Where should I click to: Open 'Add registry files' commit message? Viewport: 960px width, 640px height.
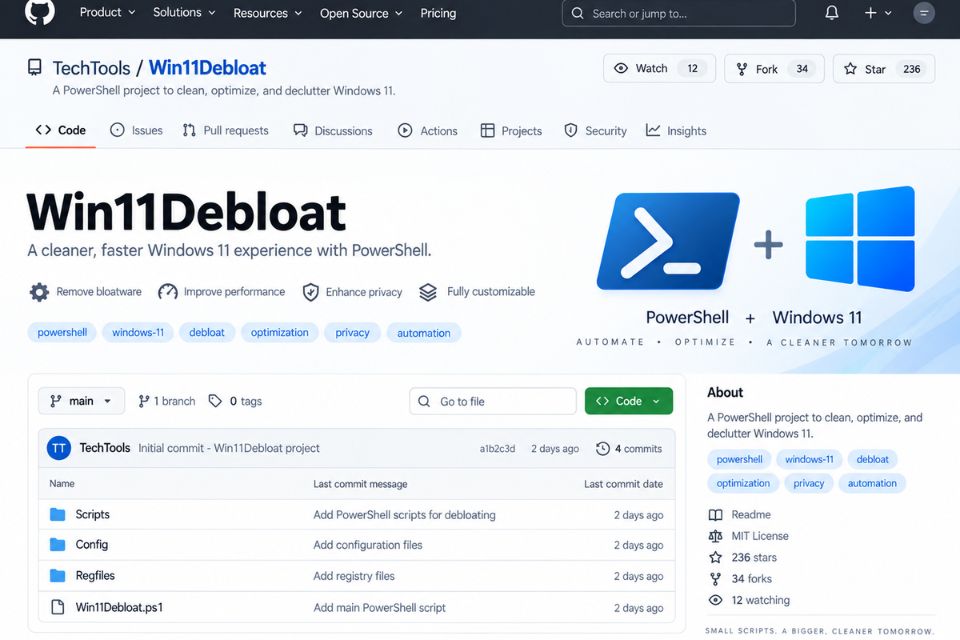354,576
